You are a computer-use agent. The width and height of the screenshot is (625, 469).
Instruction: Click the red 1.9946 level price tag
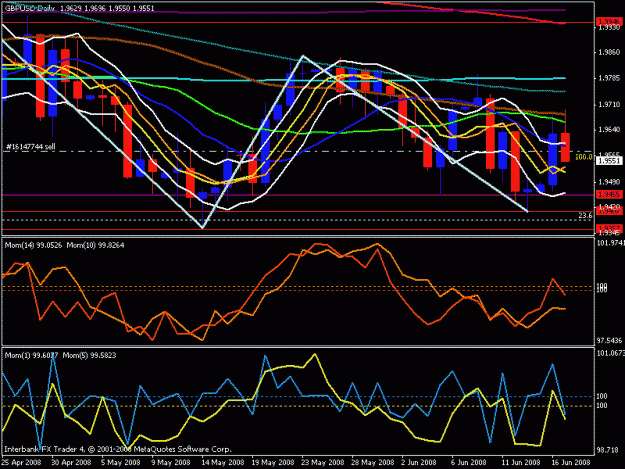click(609, 22)
